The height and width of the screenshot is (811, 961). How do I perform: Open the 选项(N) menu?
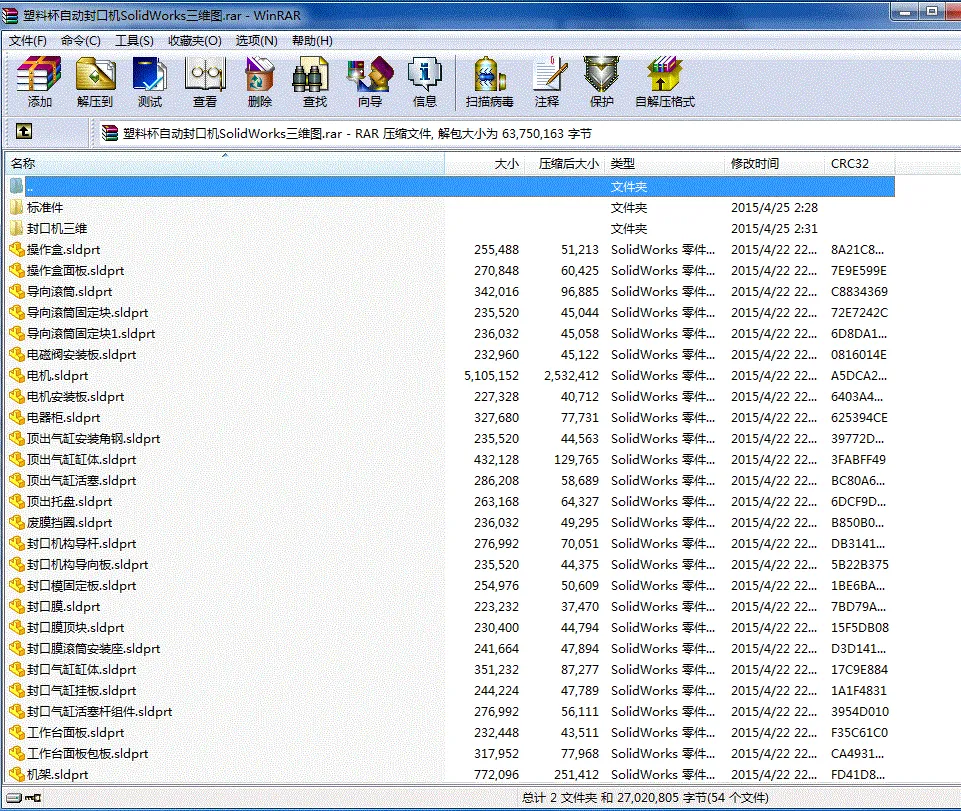coord(257,40)
